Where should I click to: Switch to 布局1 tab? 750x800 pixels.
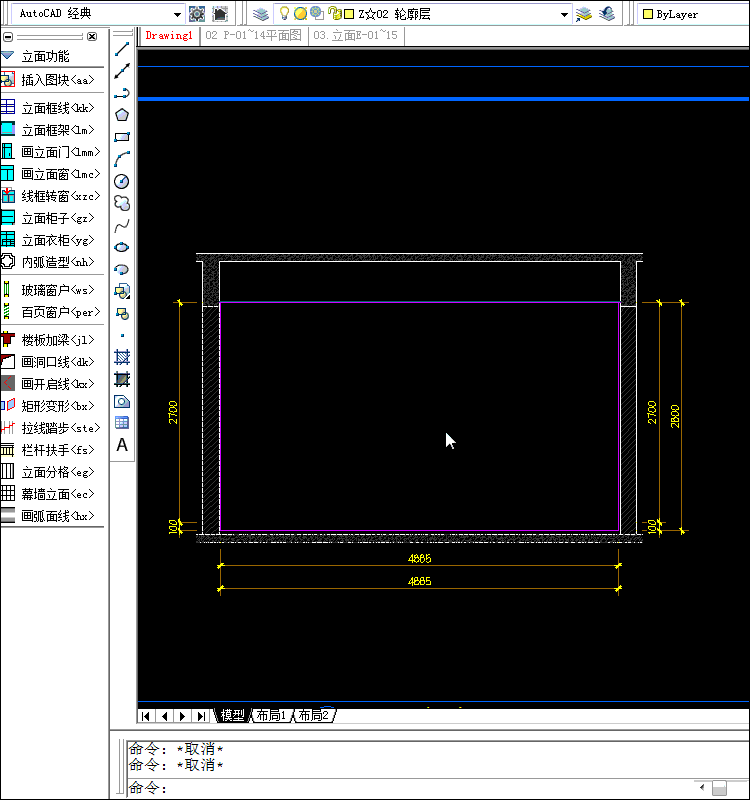pos(271,715)
